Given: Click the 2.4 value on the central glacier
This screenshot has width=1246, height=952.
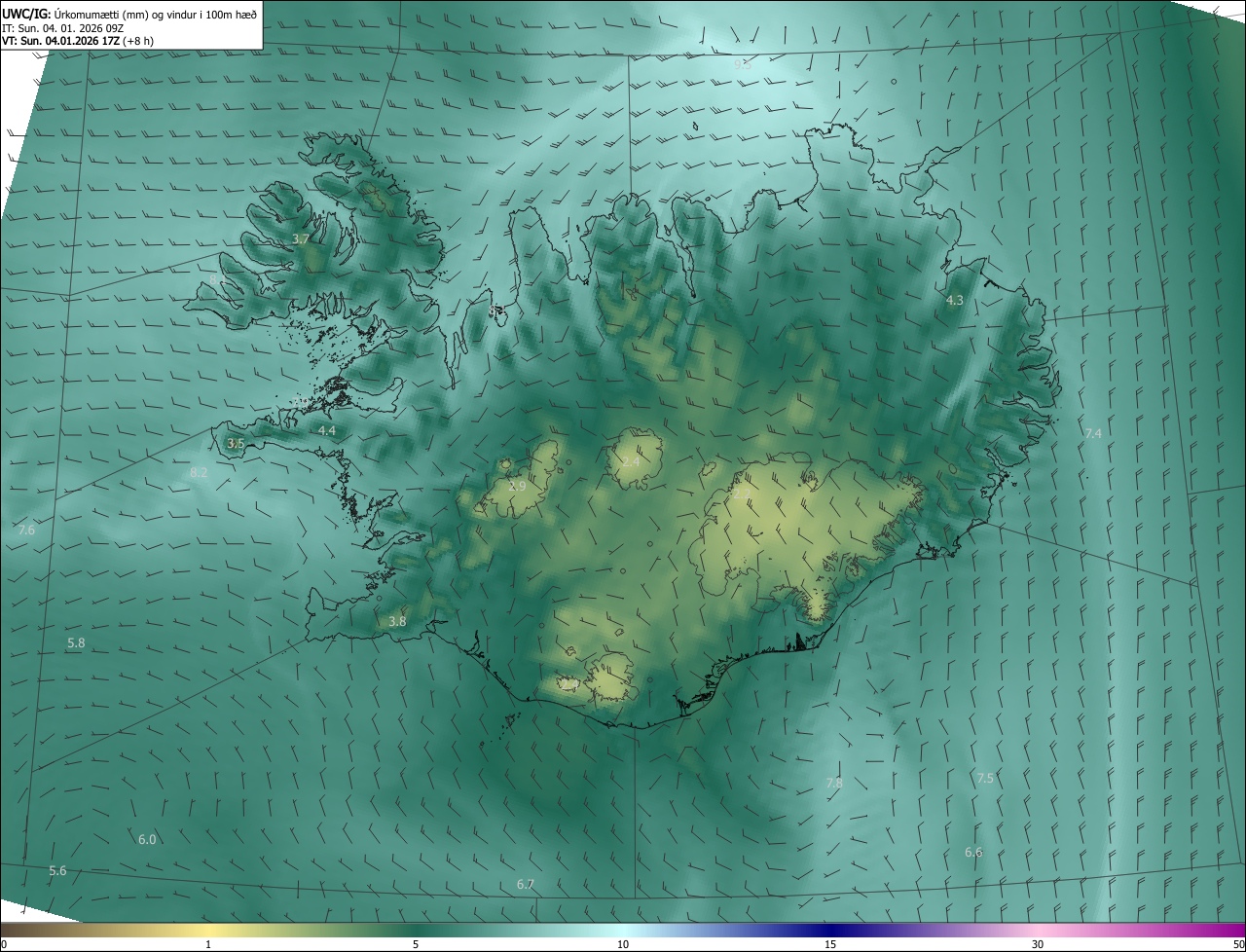Looking at the screenshot, I should coord(632,461).
